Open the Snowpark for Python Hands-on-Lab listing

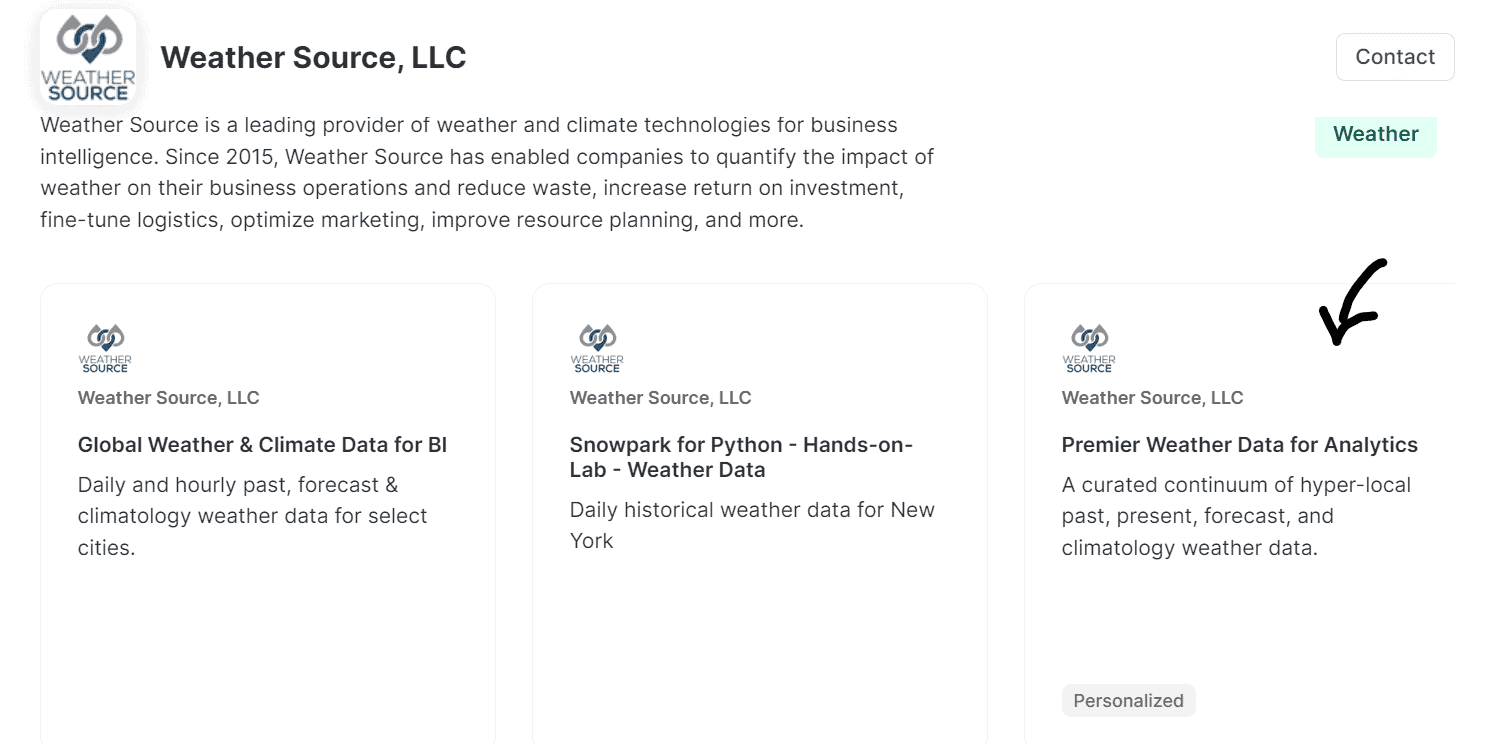point(741,457)
